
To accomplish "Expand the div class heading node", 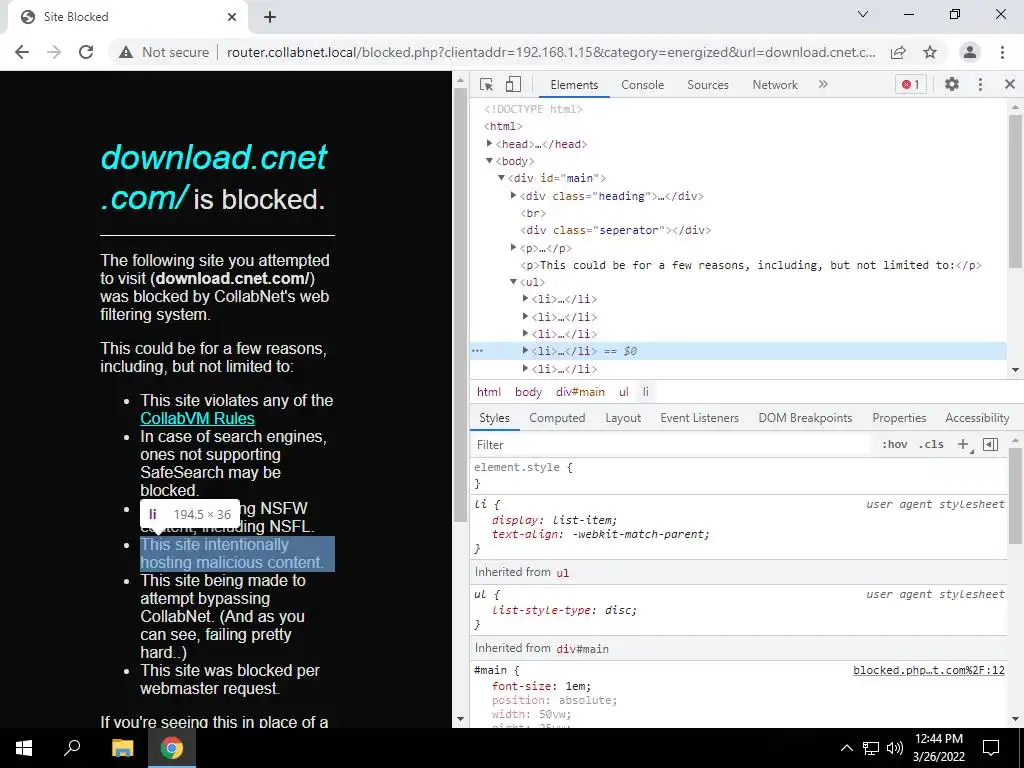I will click(513, 195).
